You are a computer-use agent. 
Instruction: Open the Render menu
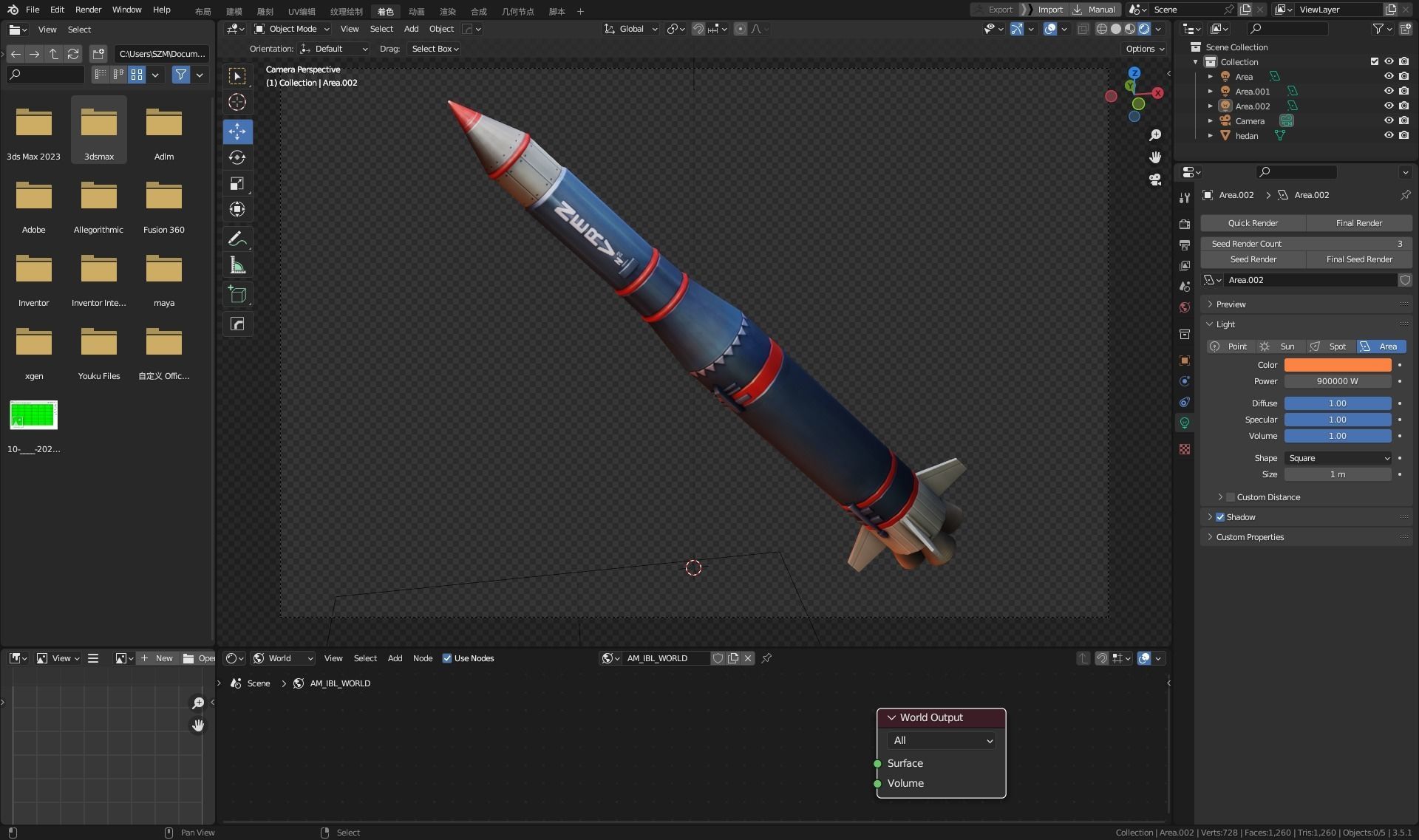coord(88,10)
